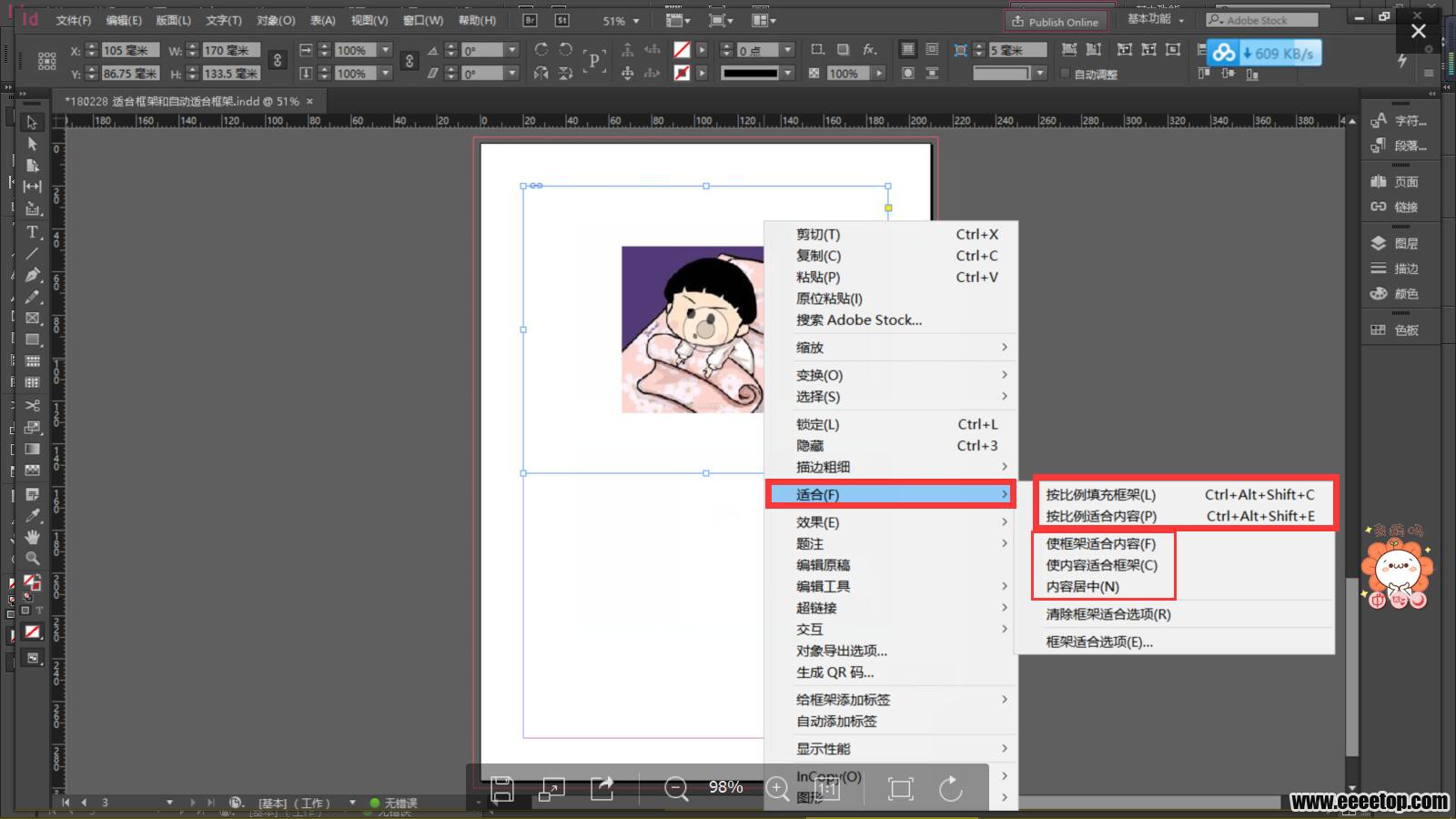Open the stroke style dropdown

click(x=788, y=73)
